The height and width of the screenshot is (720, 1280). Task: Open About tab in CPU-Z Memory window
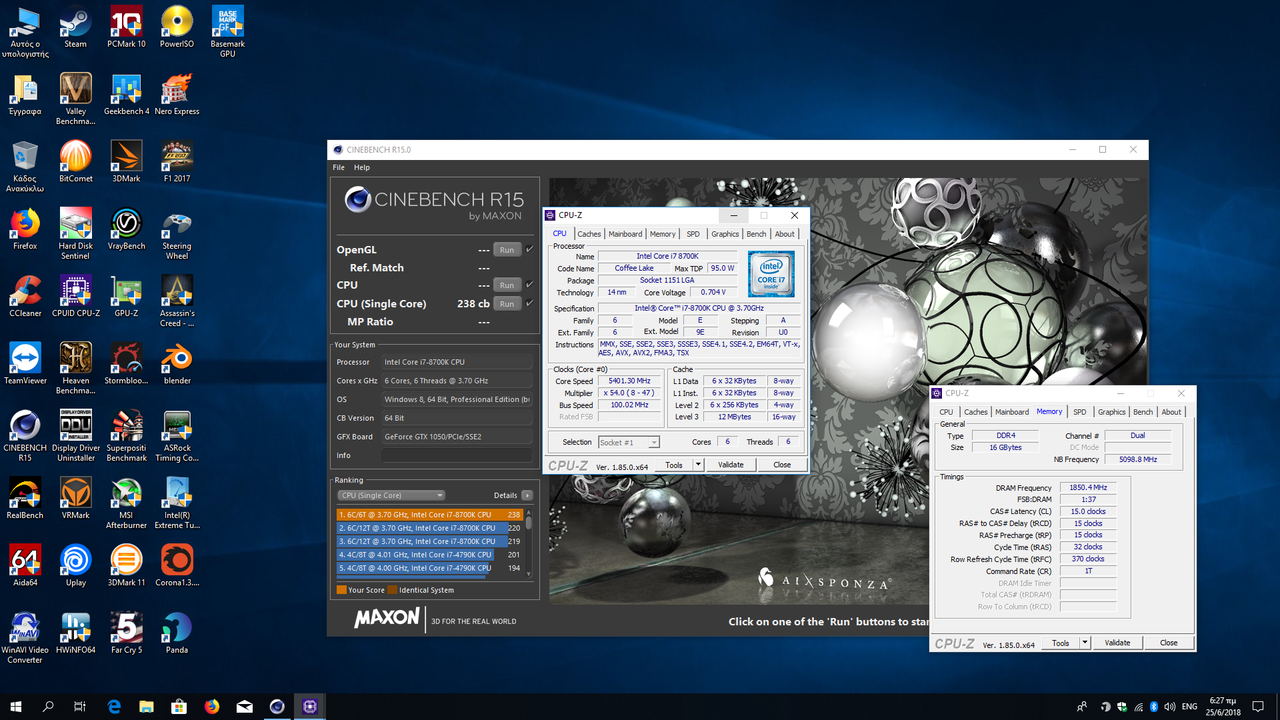point(1172,412)
